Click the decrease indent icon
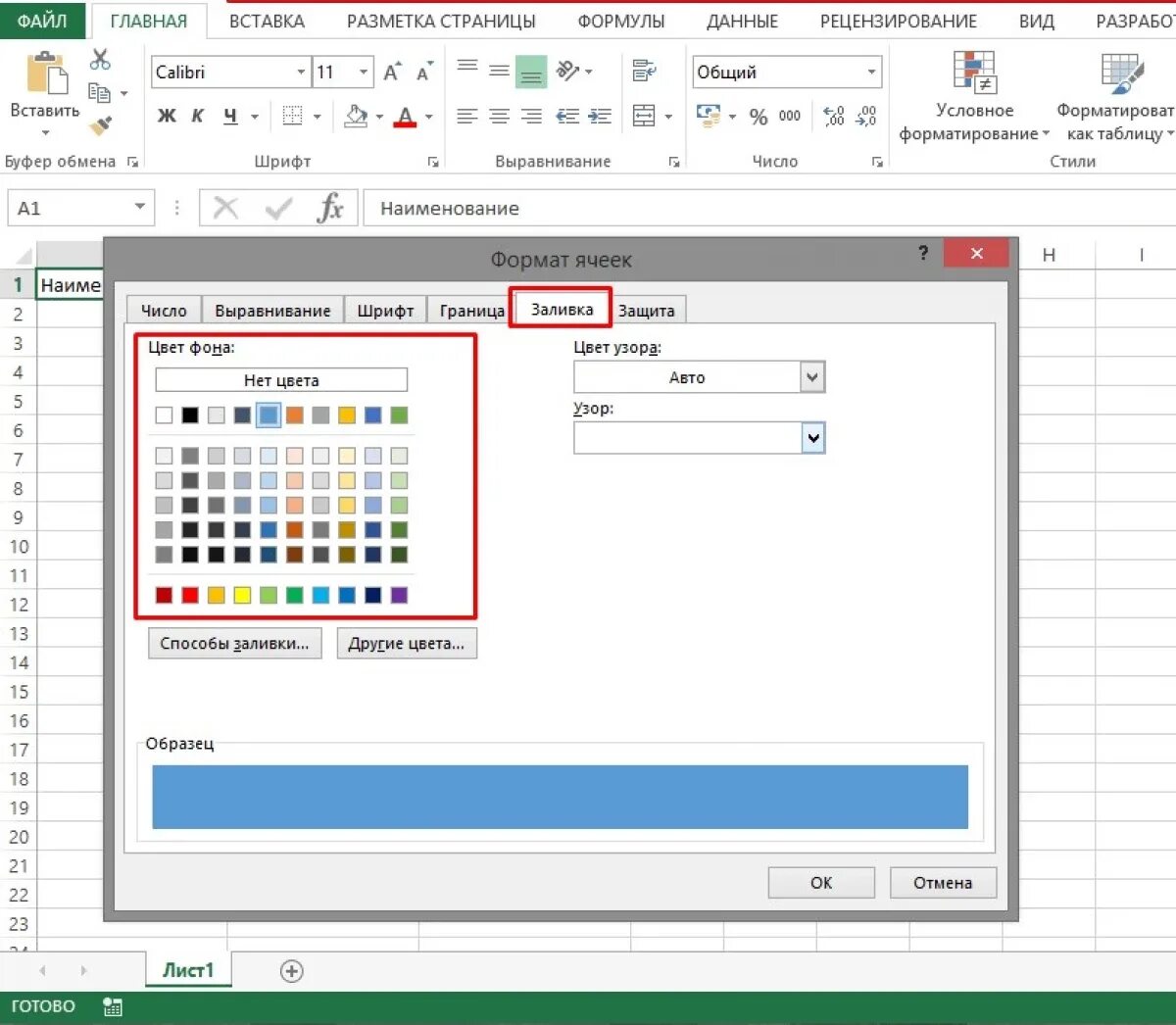Screen dimensions: 1176x1025 point(567,117)
